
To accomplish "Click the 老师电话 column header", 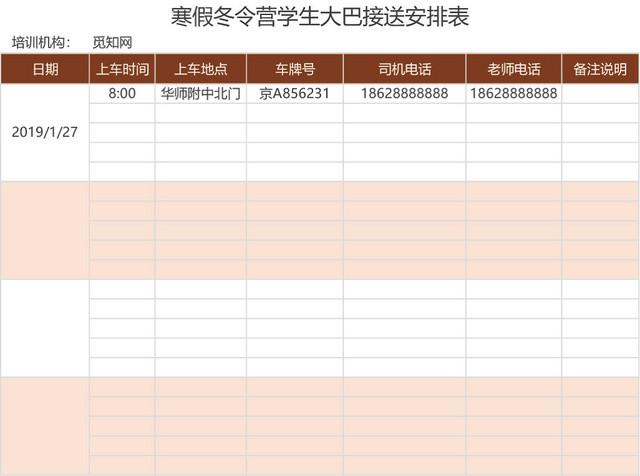I will 514,69.
